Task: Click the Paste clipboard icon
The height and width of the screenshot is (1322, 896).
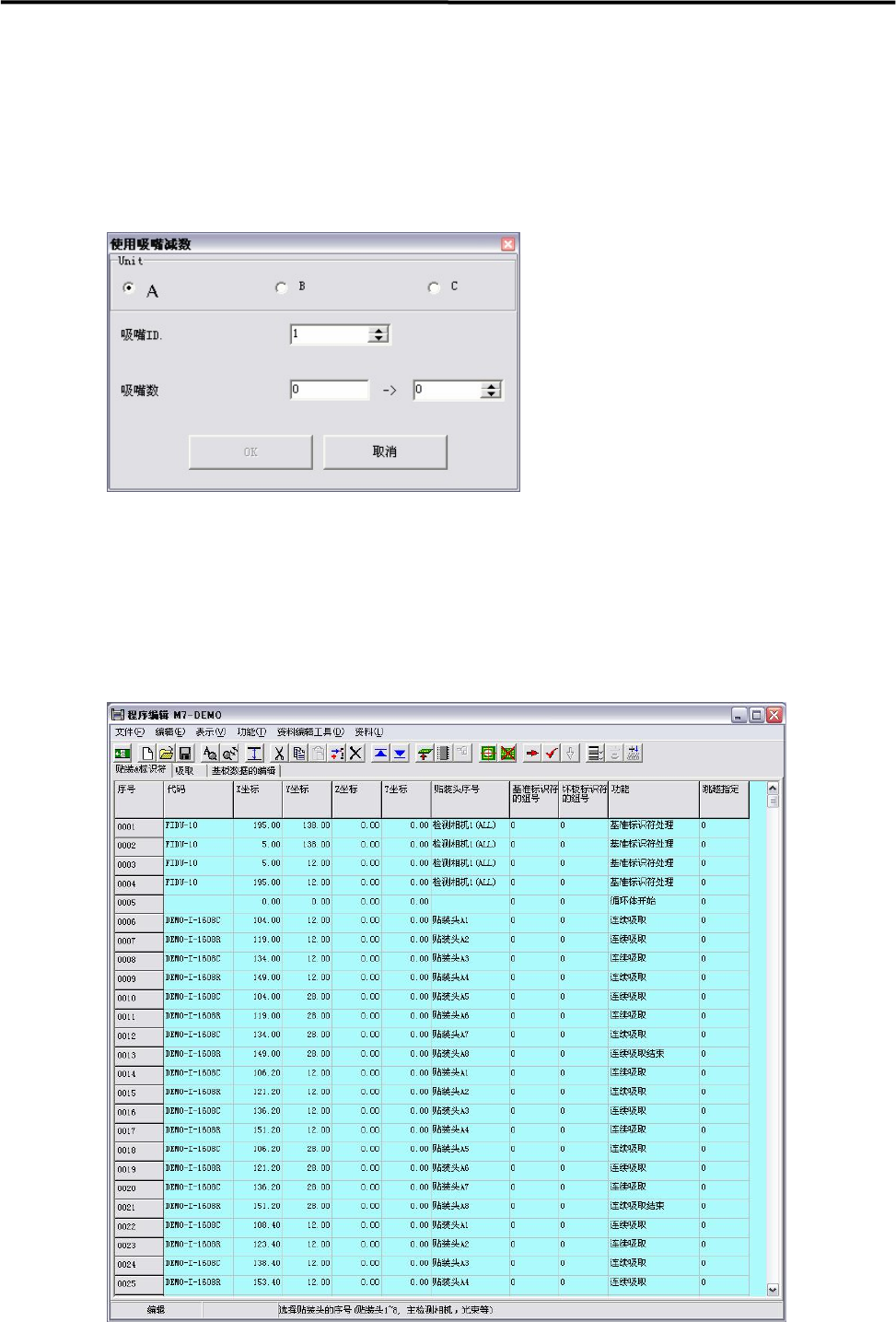Action: [x=318, y=753]
